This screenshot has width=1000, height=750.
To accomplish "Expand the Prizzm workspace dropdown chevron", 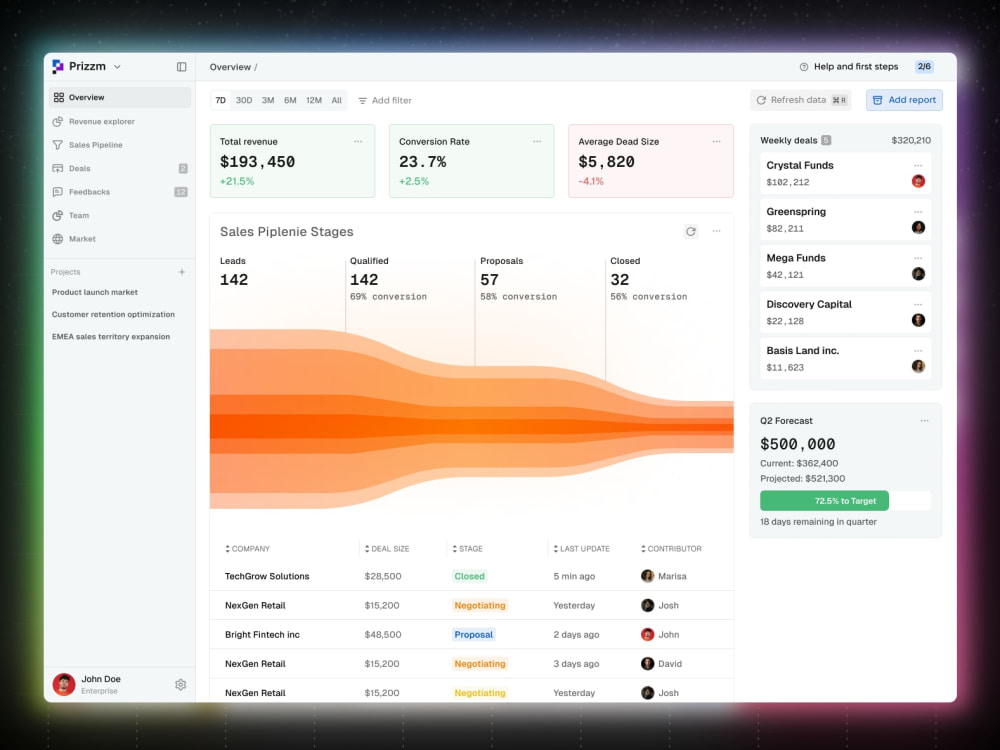I will point(117,67).
